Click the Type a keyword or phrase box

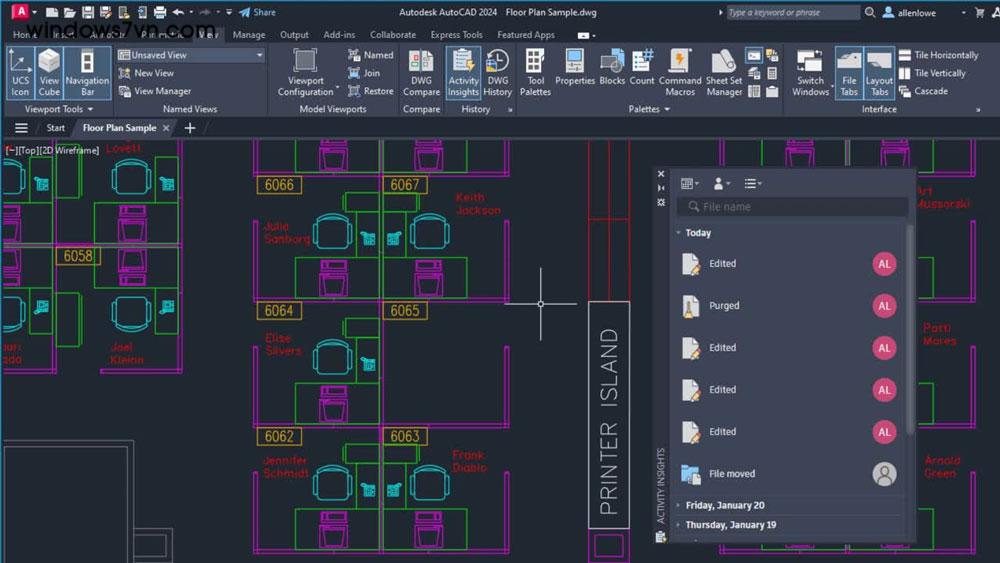[793, 12]
